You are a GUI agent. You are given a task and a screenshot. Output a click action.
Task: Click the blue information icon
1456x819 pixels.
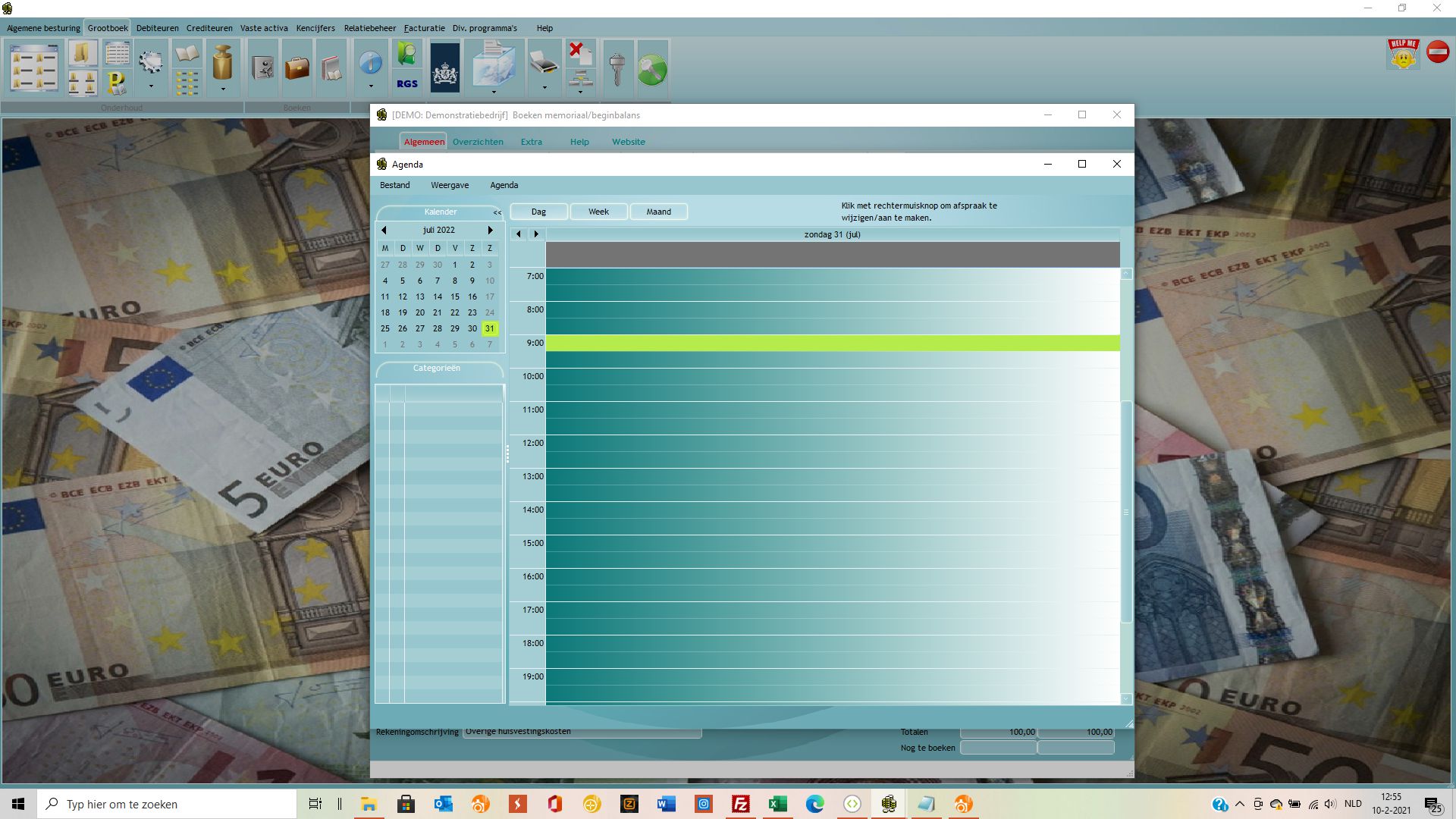click(370, 62)
